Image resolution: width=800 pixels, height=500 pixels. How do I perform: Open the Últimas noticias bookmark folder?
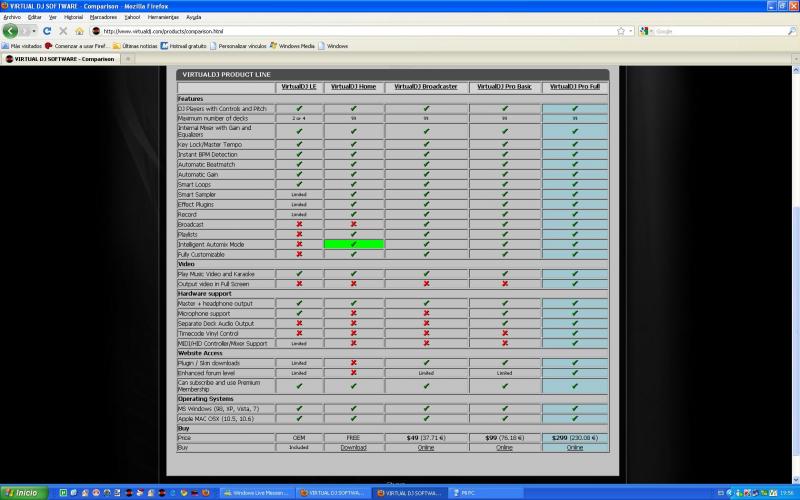(x=135, y=46)
